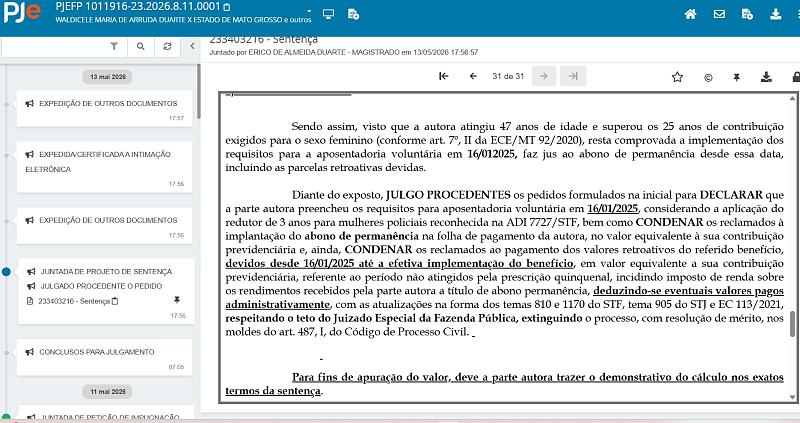This screenshot has height=423, width=800.
Task: Go to next document arrow
Action: pyautogui.click(x=544, y=76)
